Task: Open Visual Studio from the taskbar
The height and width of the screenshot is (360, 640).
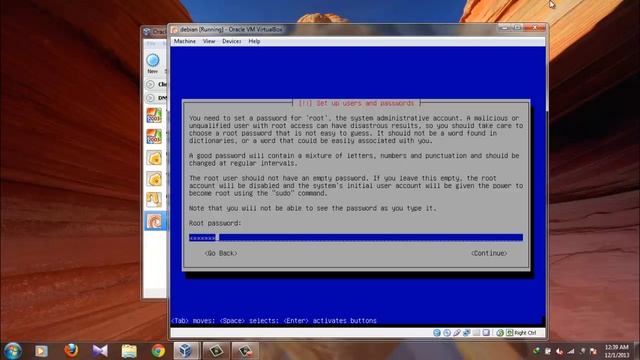Action: 100,351
